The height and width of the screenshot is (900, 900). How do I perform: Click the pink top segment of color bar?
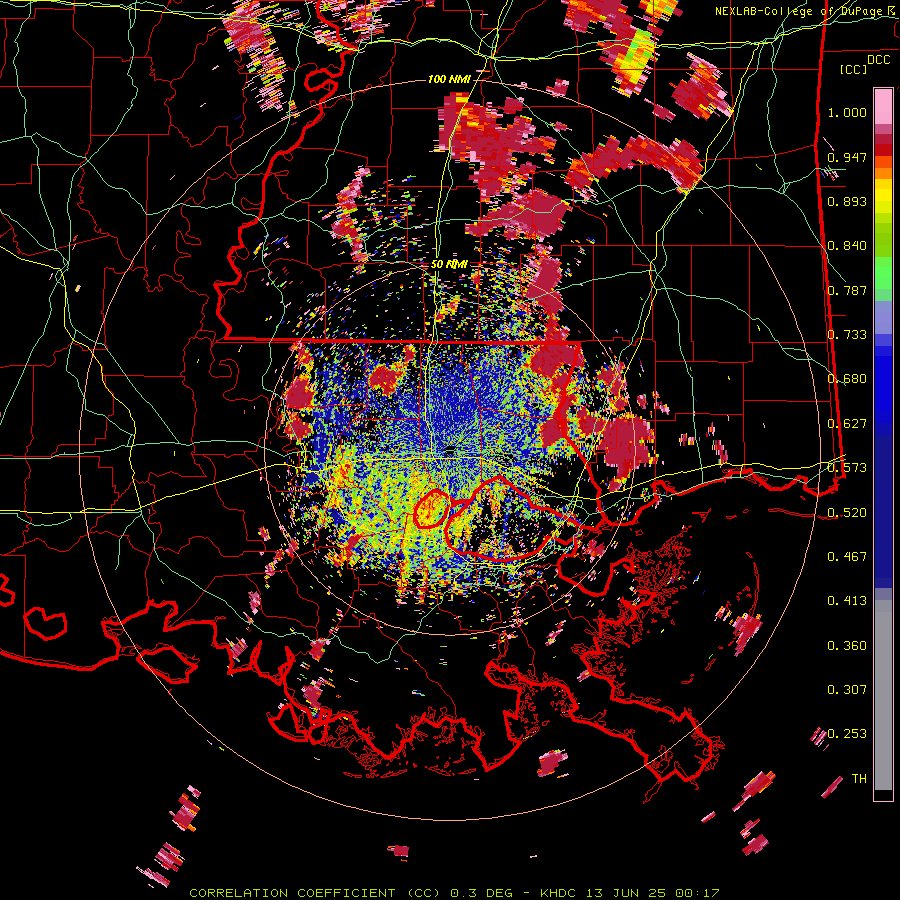click(883, 106)
